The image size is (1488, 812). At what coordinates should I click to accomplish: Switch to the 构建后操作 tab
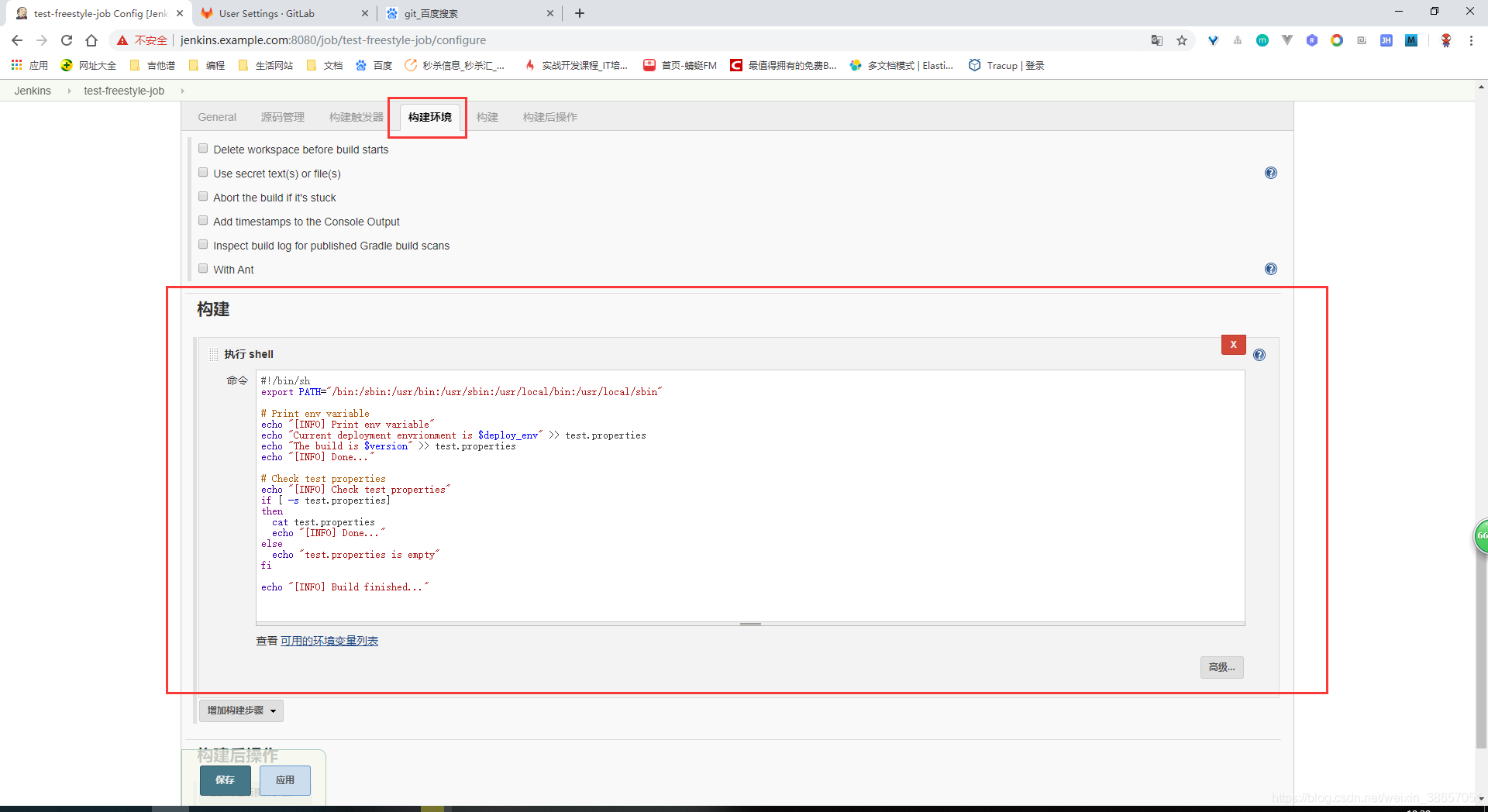coord(550,117)
